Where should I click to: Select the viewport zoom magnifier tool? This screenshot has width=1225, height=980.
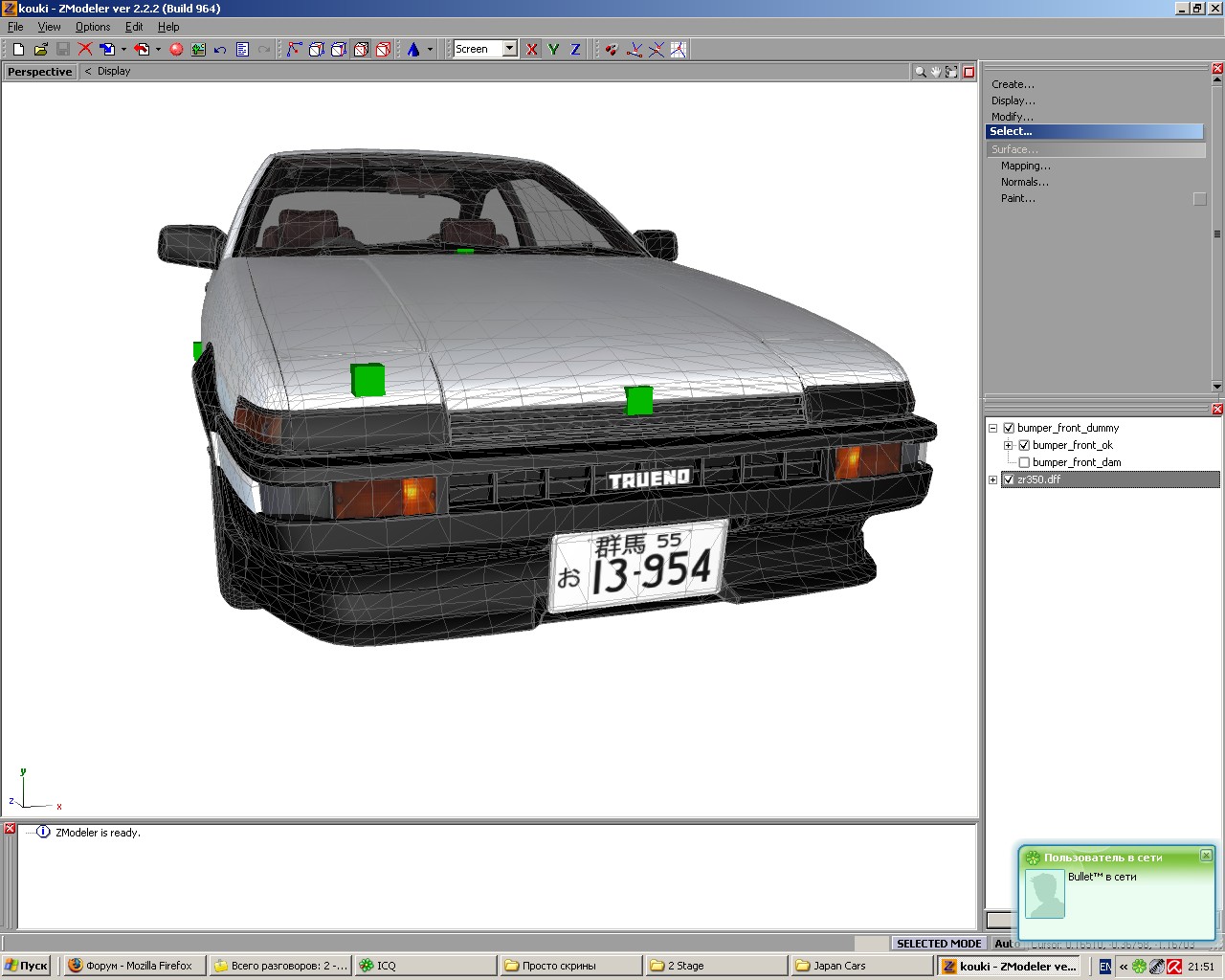[921, 72]
